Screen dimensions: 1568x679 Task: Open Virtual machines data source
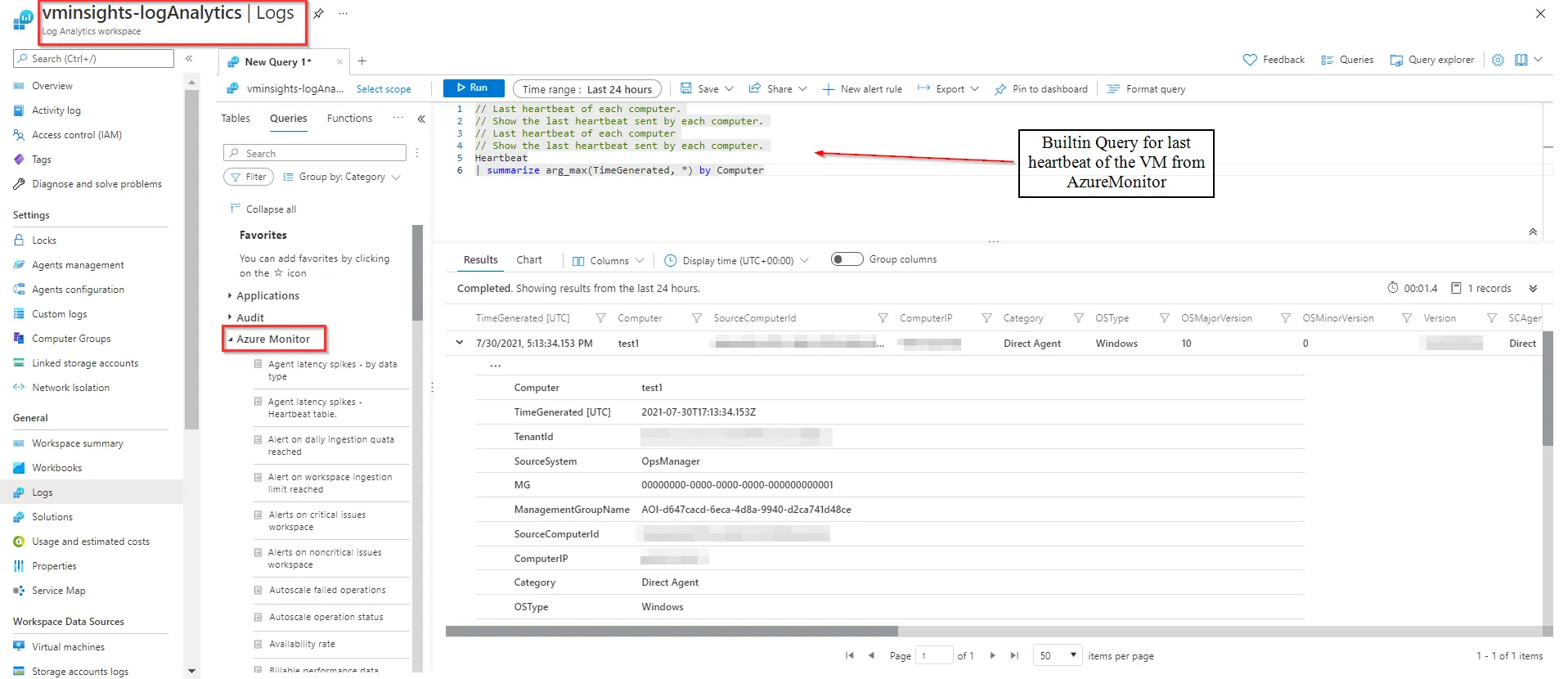click(68, 647)
